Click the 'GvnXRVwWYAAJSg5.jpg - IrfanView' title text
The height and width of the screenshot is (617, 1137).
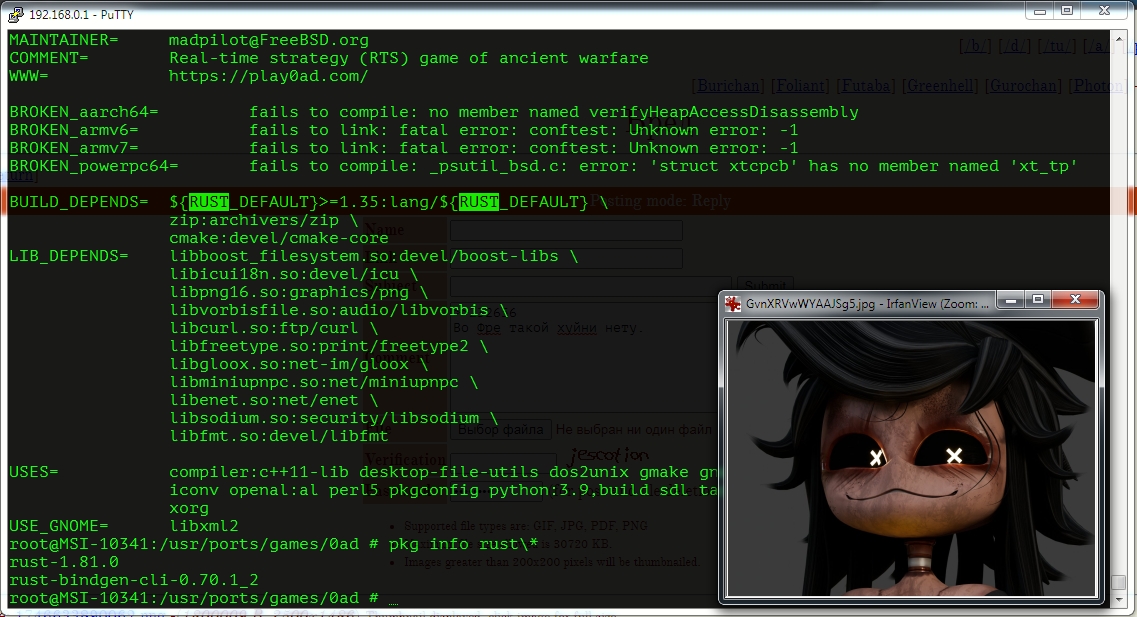pyautogui.click(x=867, y=304)
